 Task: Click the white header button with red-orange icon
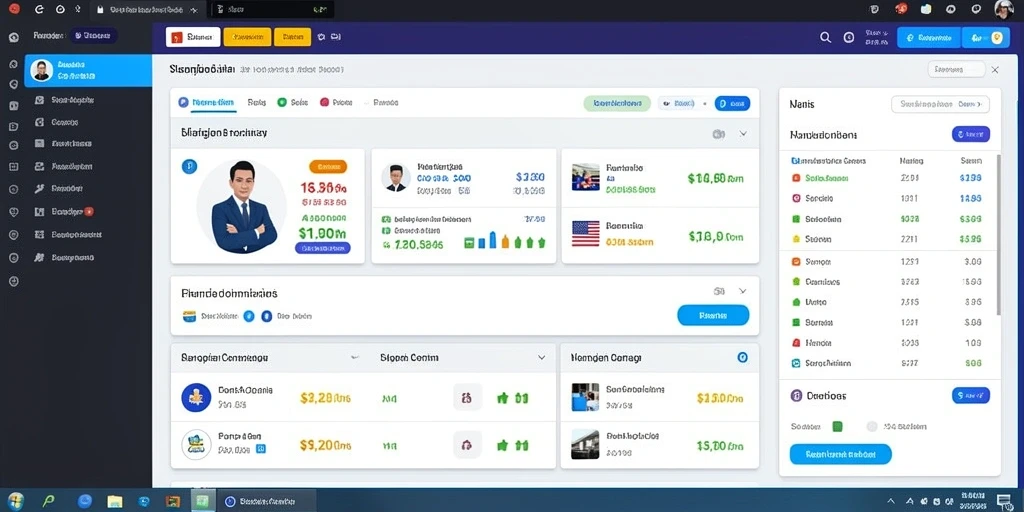(x=193, y=37)
